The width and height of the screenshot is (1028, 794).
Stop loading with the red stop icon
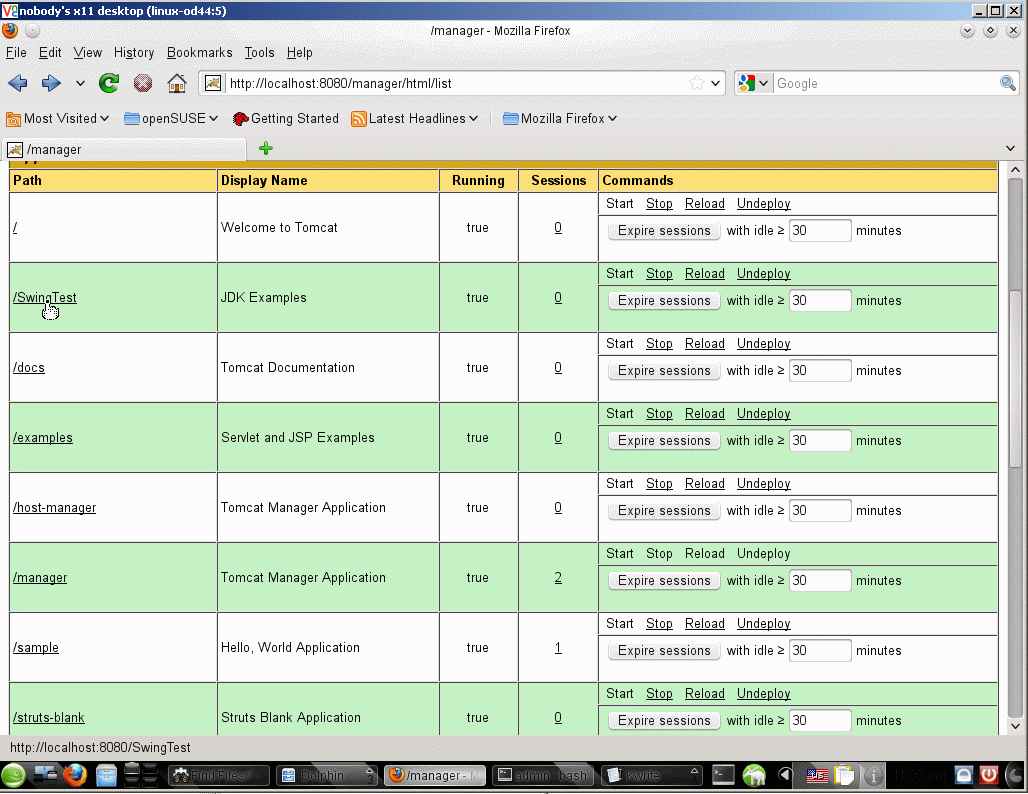143,83
